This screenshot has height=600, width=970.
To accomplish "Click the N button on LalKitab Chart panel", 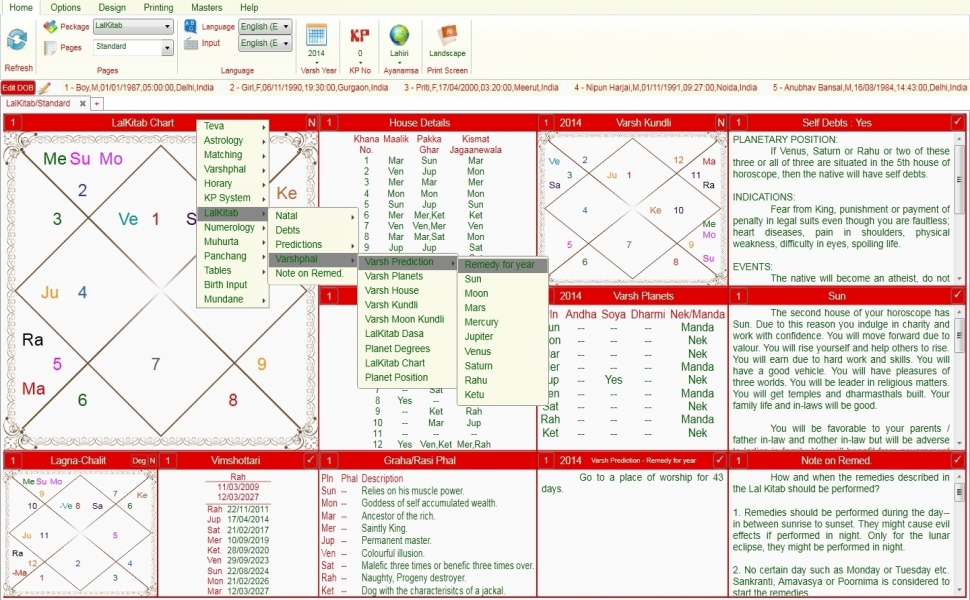I will click(311, 122).
